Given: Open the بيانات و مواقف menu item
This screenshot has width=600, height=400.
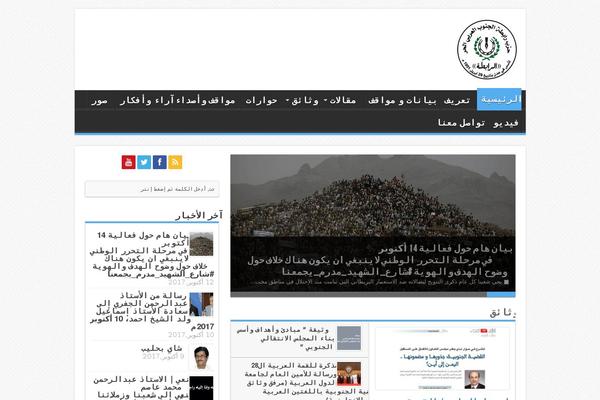Looking at the screenshot, I should (x=402, y=100).
